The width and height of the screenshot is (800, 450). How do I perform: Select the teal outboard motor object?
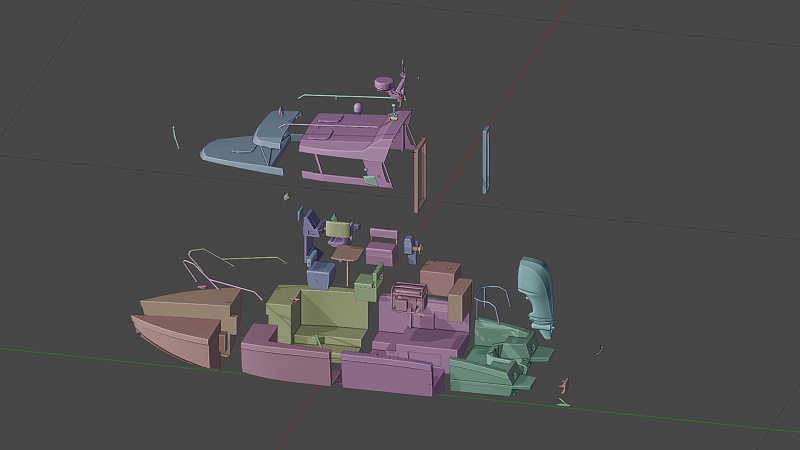point(537,297)
